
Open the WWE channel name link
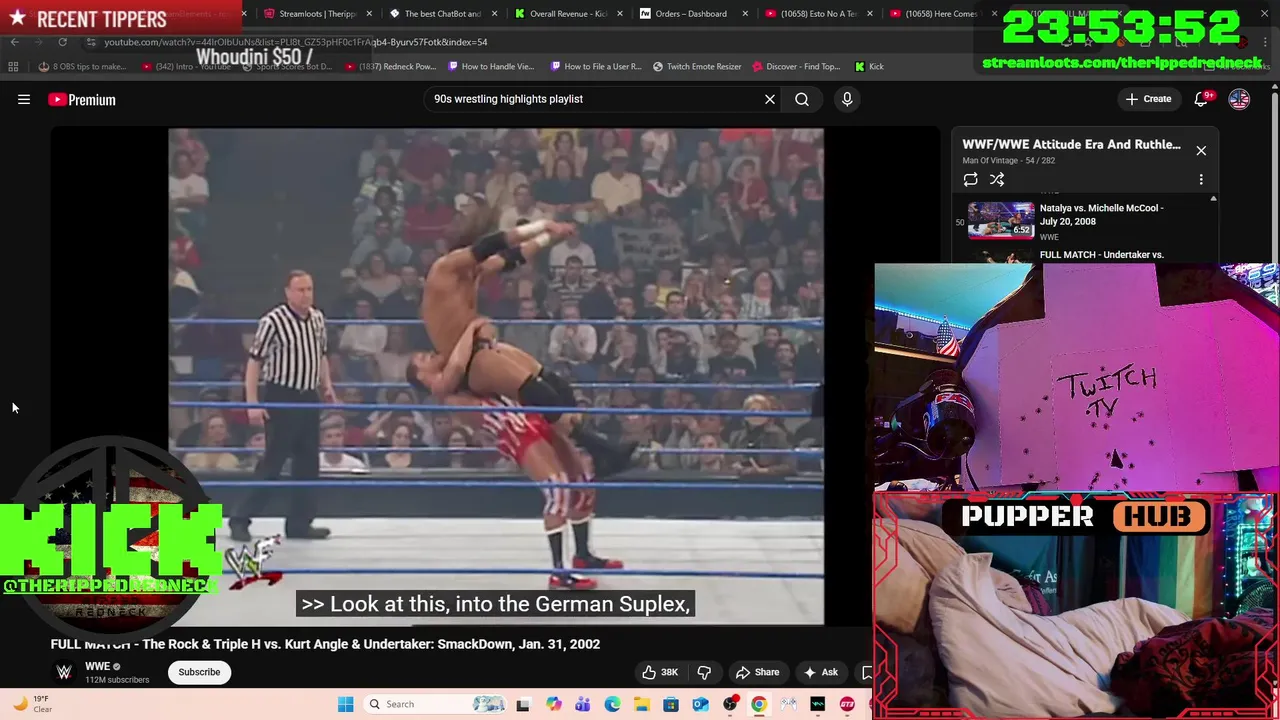coord(97,666)
